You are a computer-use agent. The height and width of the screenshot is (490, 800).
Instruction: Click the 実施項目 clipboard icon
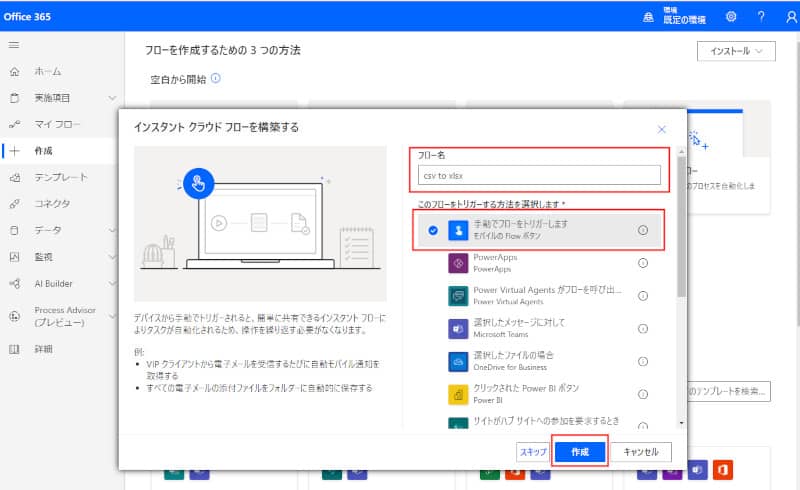pyautogui.click(x=15, y=98)
